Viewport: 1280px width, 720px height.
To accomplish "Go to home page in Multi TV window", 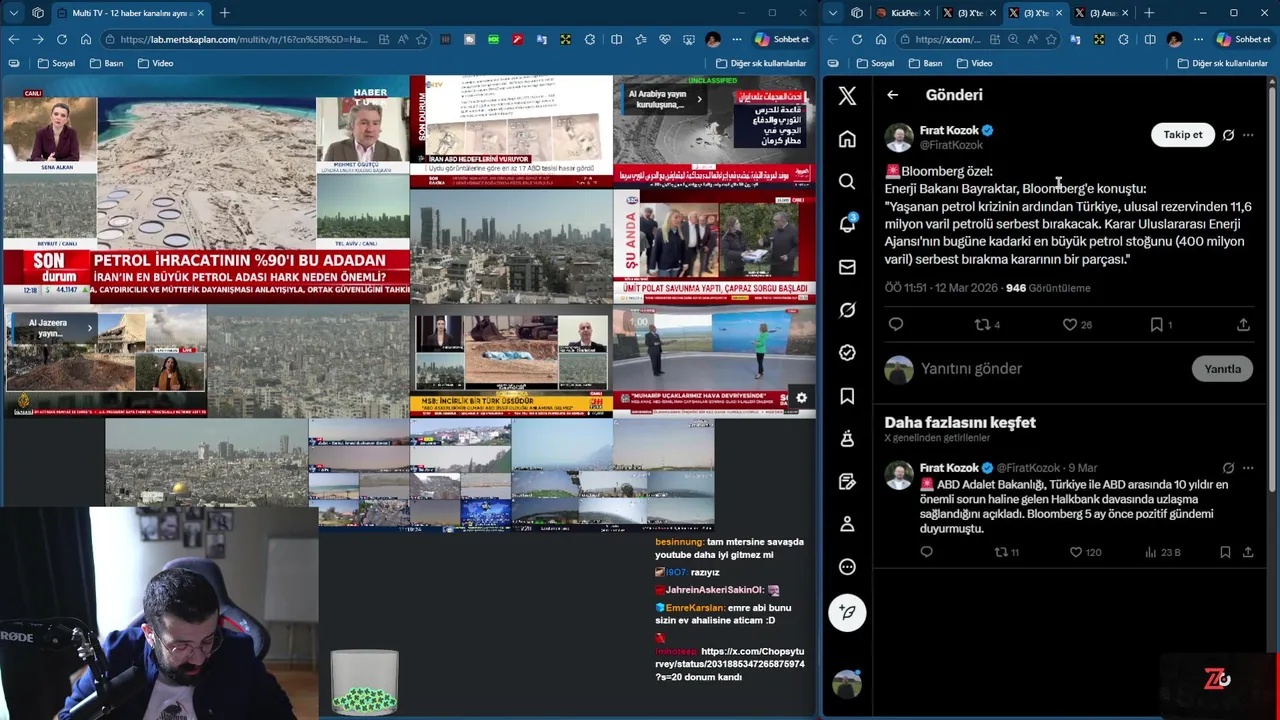I will pyautogui.click(x=86, y=39).
